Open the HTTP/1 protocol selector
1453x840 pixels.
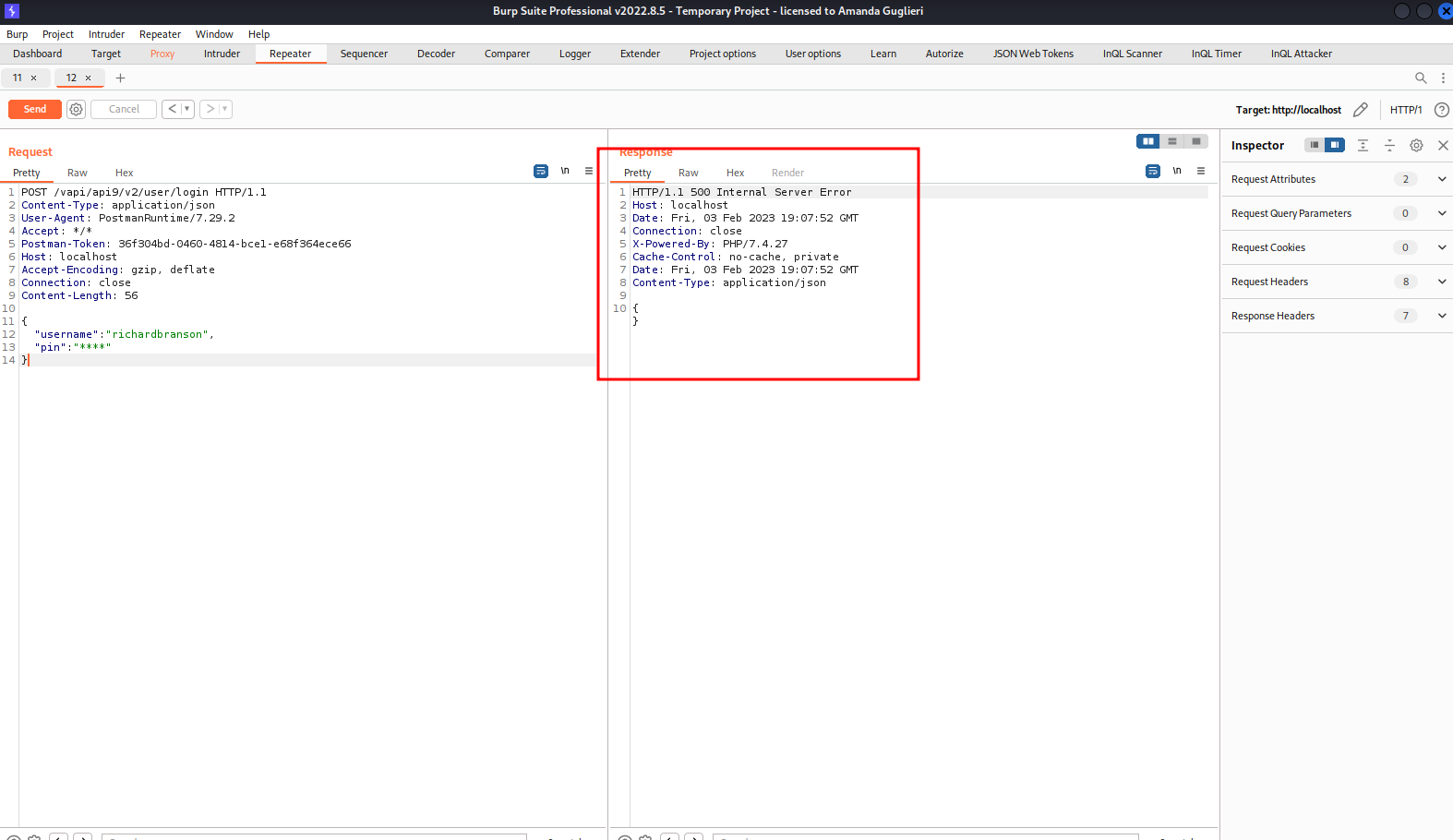tap(1406, 110)
